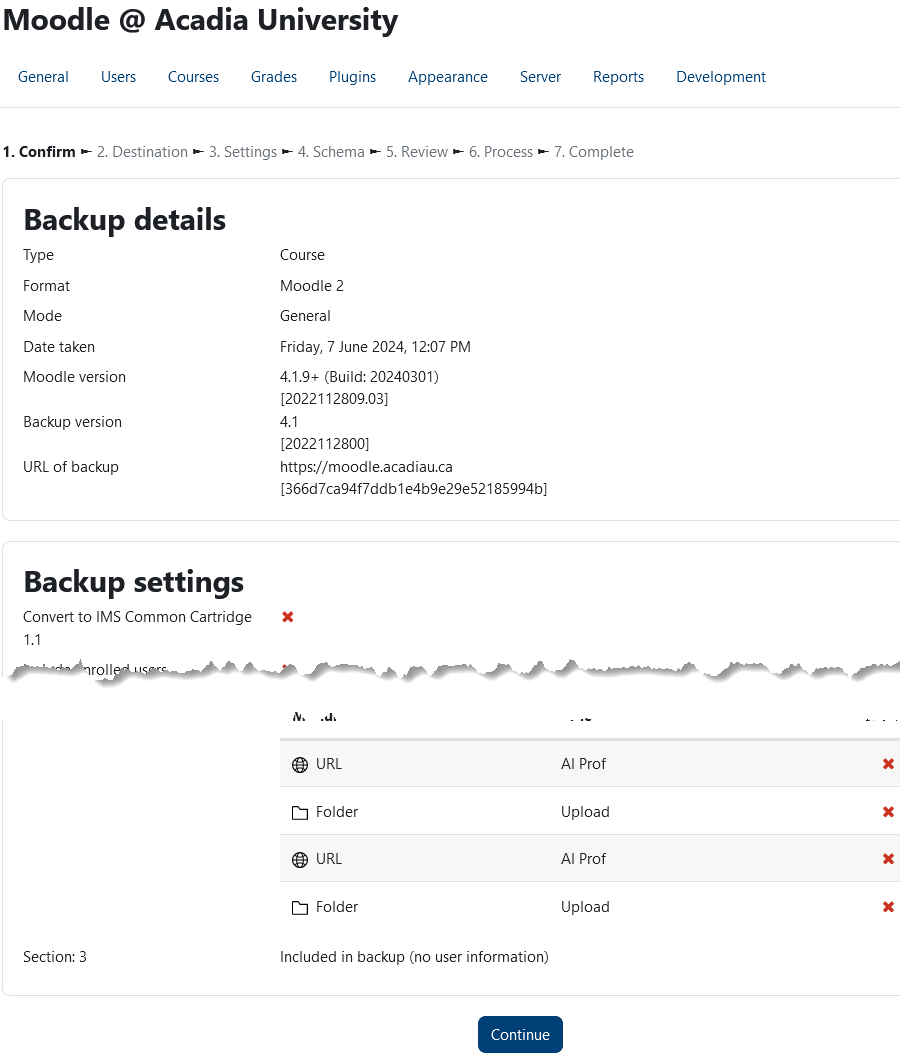900x1060 pixels.
Task: Open the Server tab
Action: tap(540, 77)
